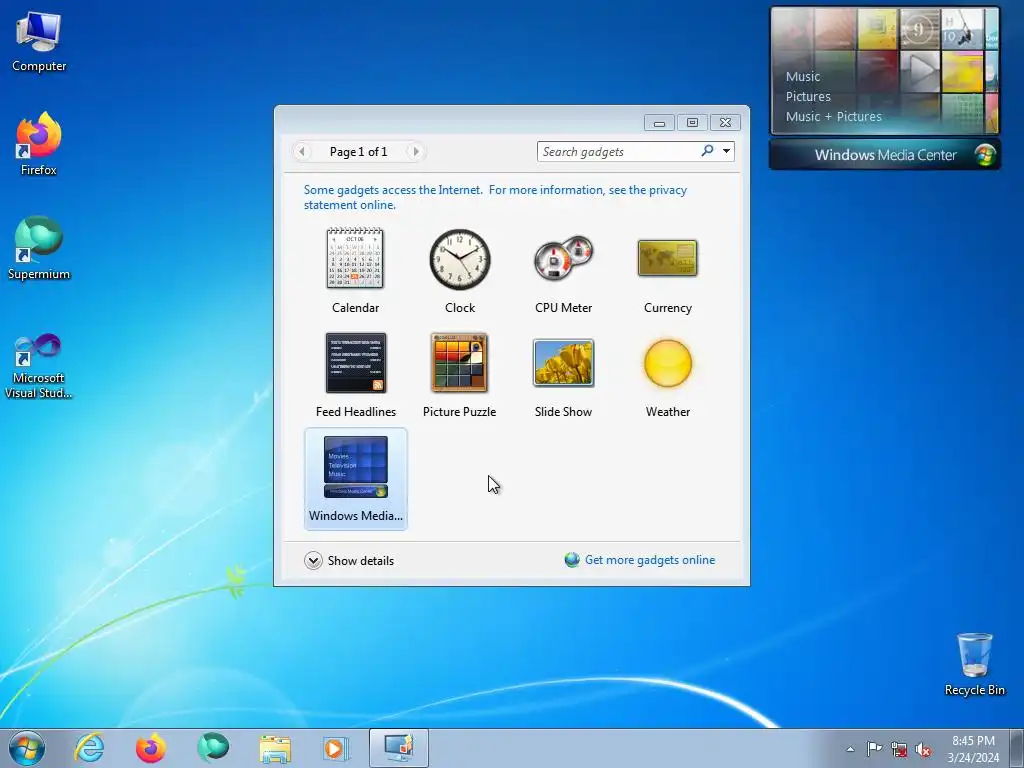This screenshot has height=768, width=1024.
Task: Show hidden tray icons arrow
Action: pyautogui.click(x=850, y=749)
